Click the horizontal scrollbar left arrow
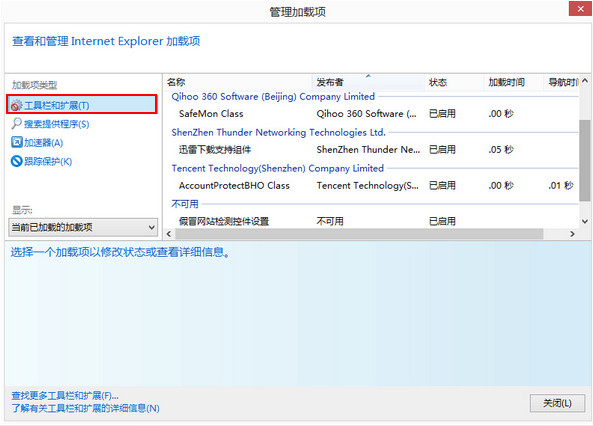 pos(169,234)
